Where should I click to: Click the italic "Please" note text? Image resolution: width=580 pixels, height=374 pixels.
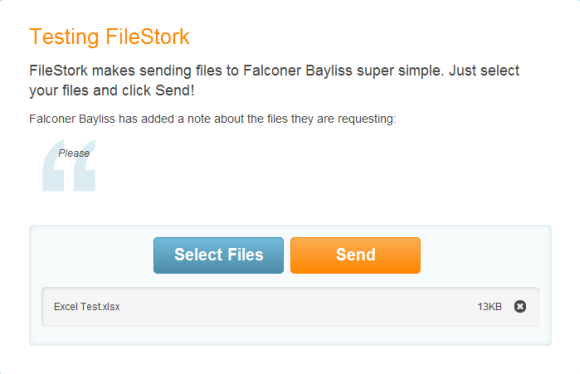pos(74,153)
